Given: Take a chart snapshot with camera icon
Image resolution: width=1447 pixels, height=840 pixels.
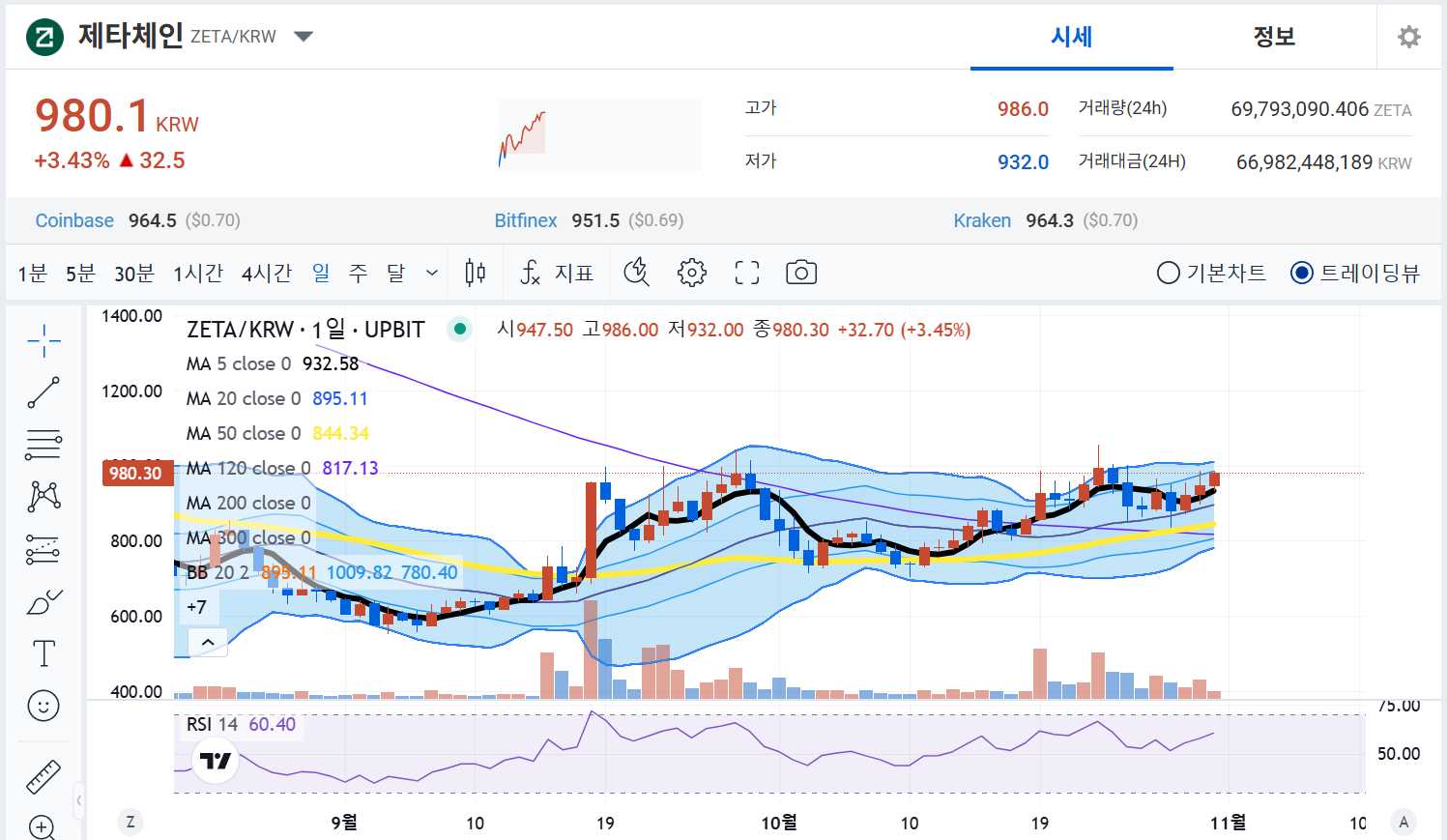Looking at the screenshot, I should click(x=801, y=273).
